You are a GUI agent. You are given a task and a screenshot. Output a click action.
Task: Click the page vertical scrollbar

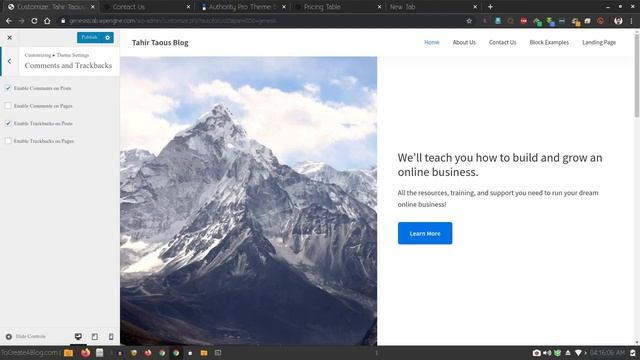coord(637,76)
